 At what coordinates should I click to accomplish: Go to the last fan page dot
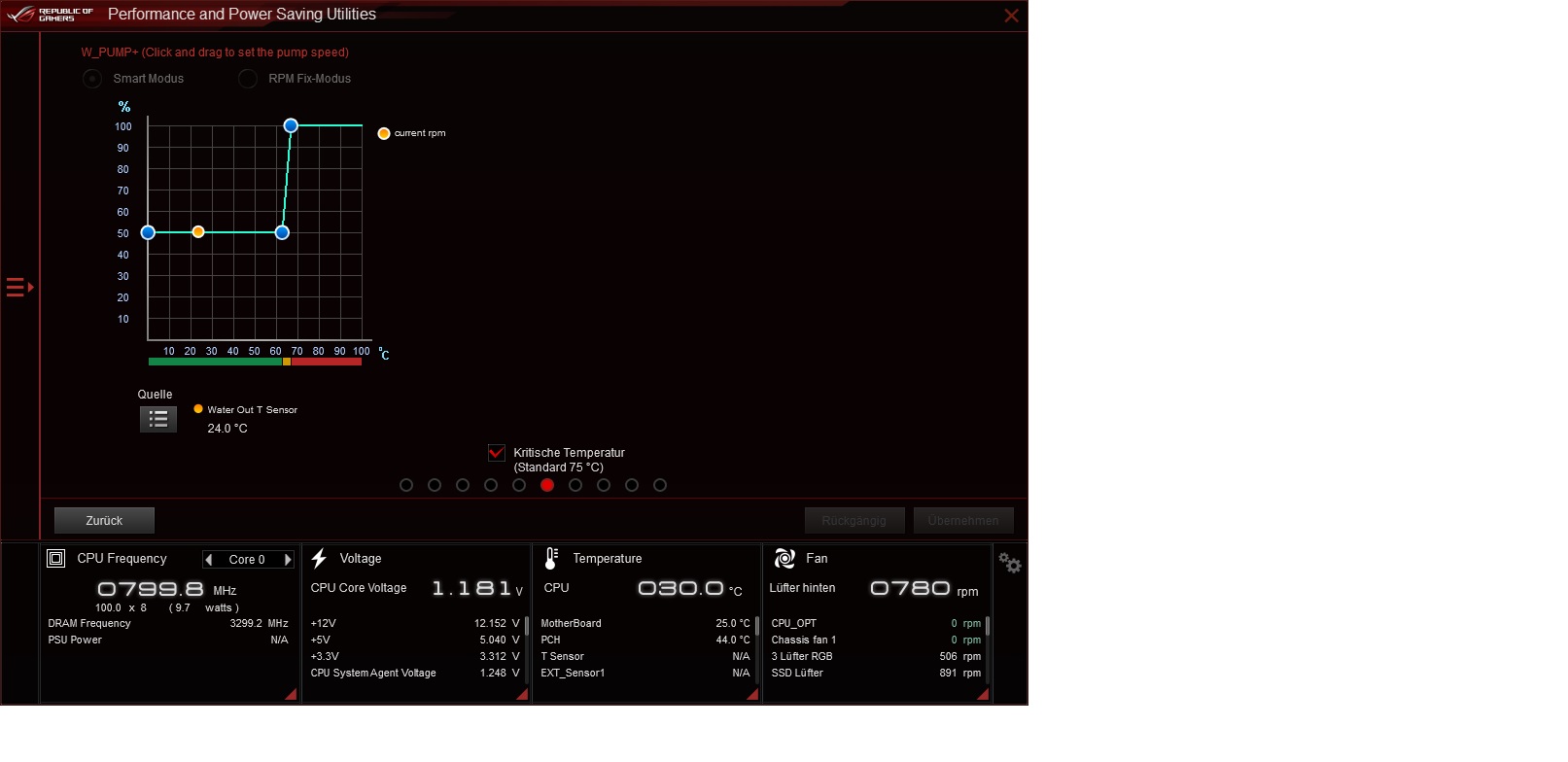660,485
